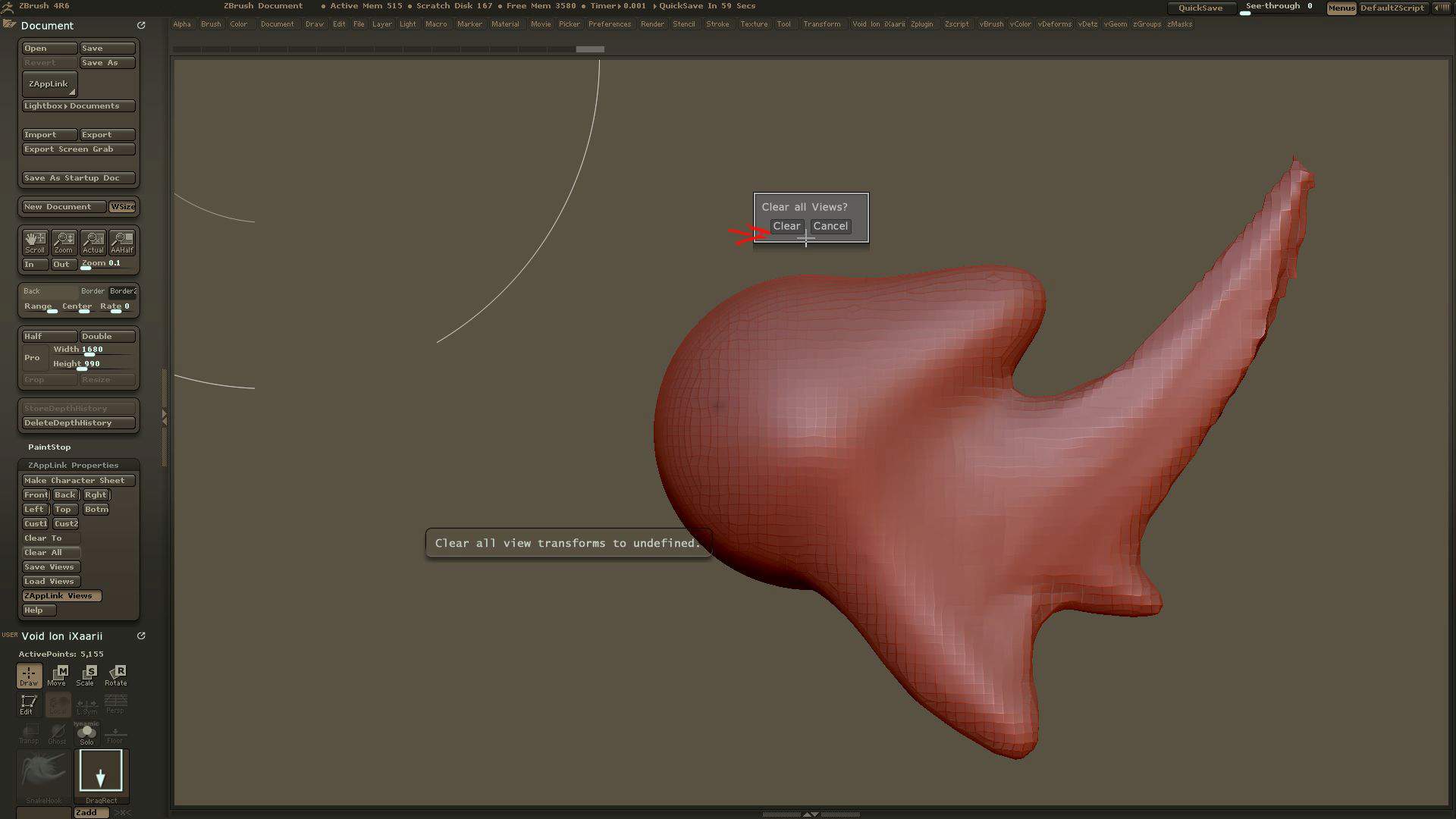
Task: Toggle the Persp perspective icon
Action: coord(115,704)
